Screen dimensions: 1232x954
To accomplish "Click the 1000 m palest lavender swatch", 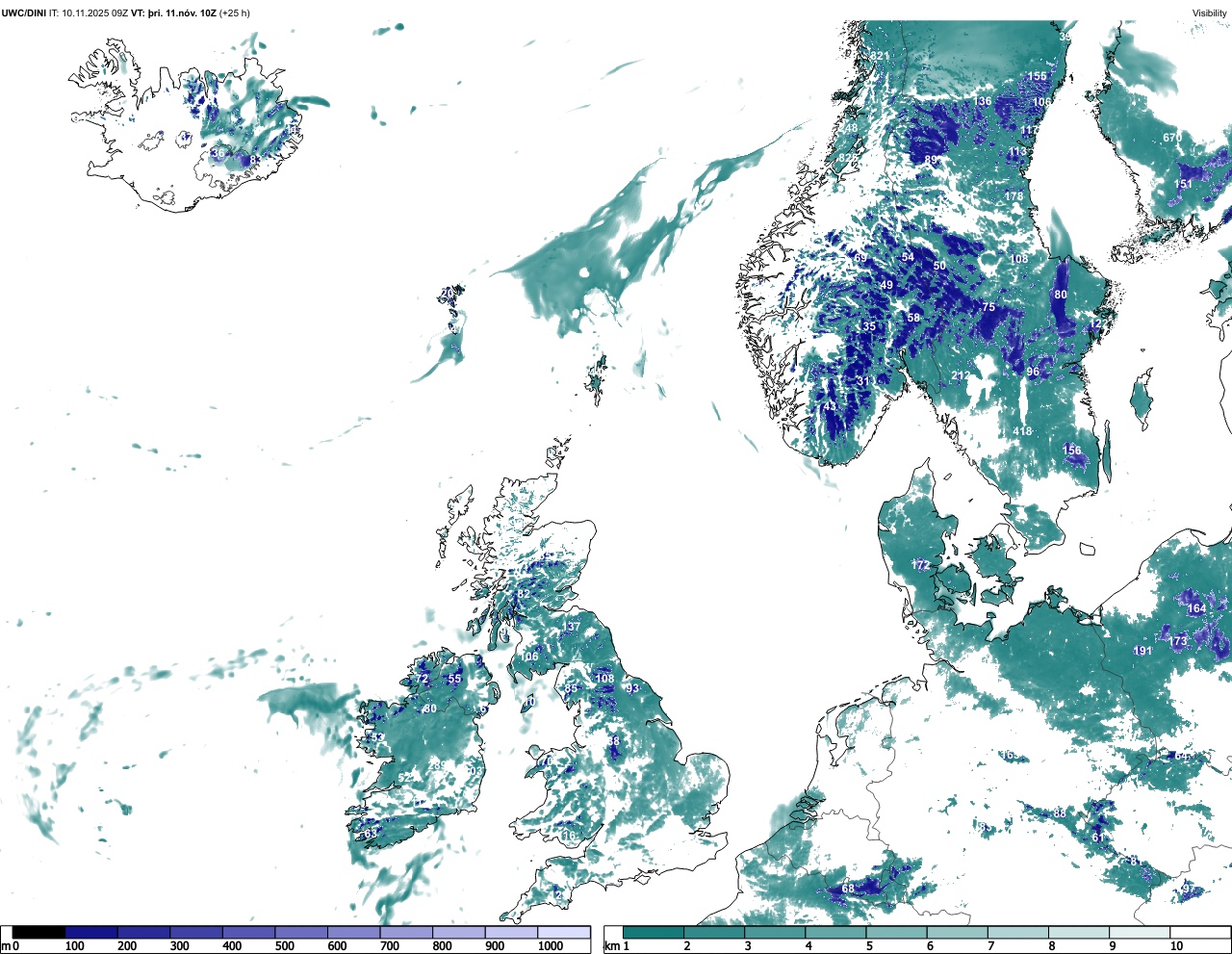I will point(564,932).
